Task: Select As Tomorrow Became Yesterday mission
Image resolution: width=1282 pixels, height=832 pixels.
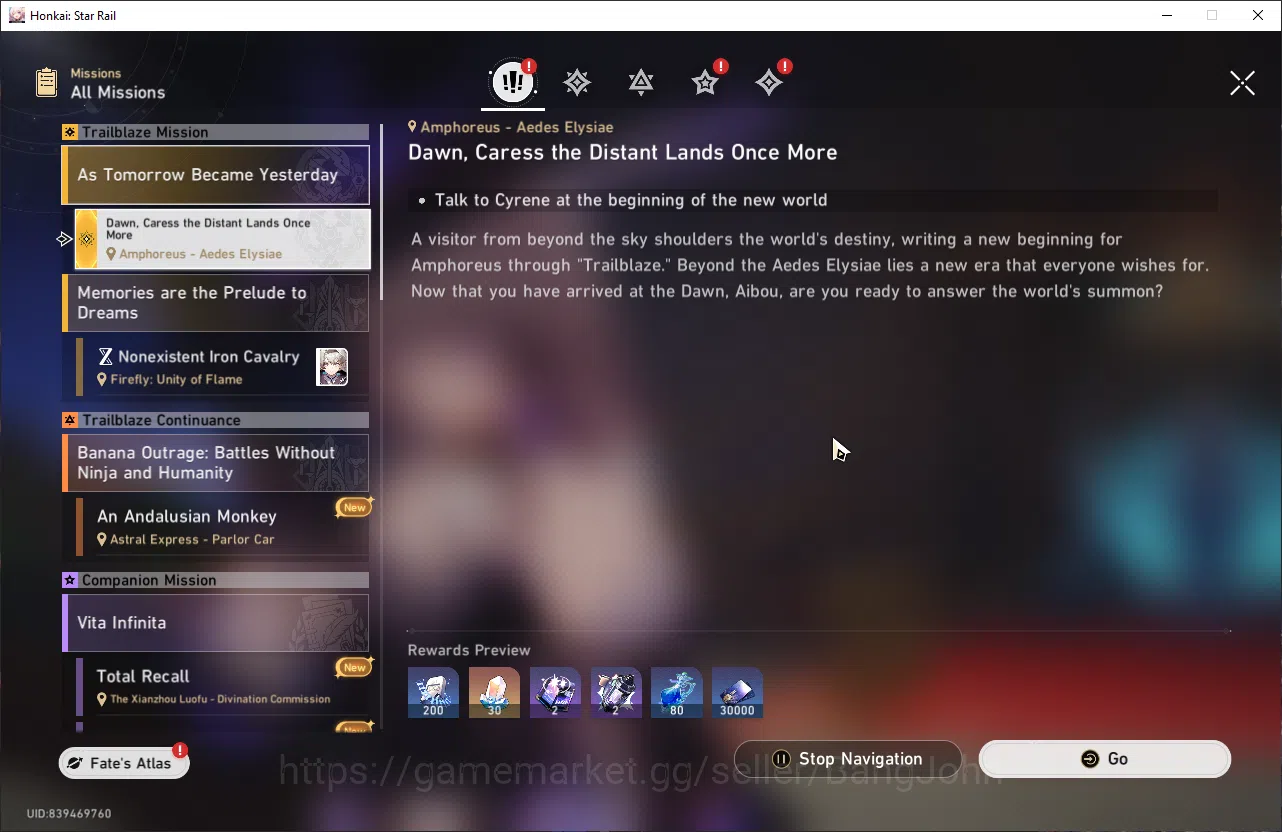Action: 215,175
